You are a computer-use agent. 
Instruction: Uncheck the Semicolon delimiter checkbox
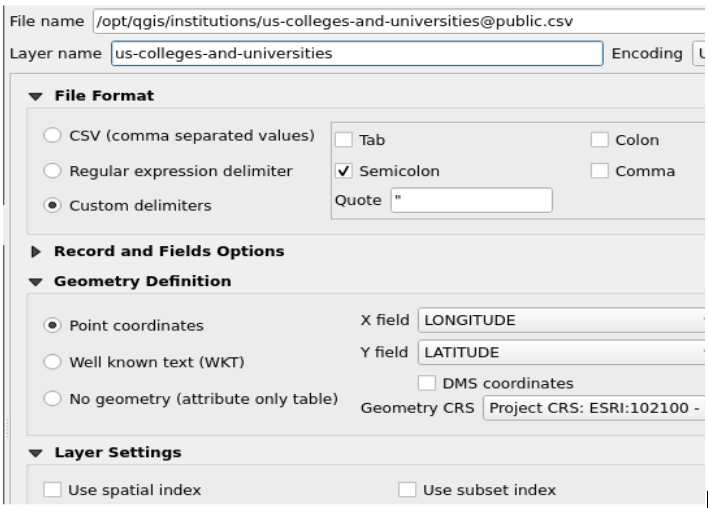pyautogui.click(x=344, y=171)
